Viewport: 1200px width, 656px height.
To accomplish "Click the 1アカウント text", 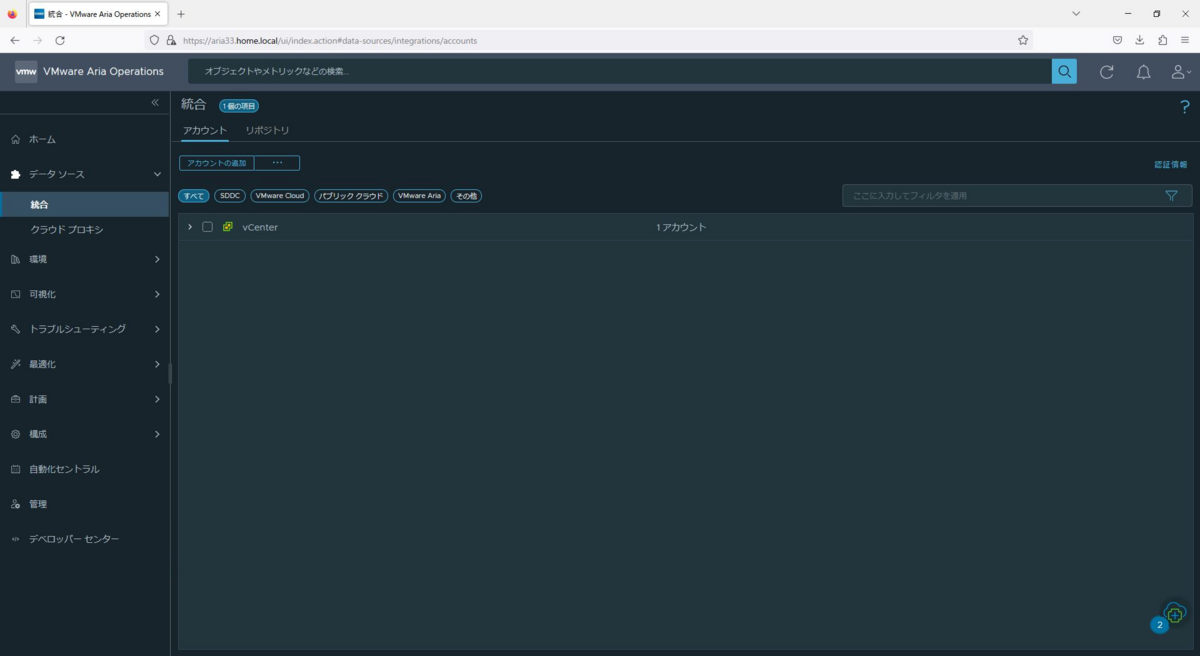I will 681,227.
